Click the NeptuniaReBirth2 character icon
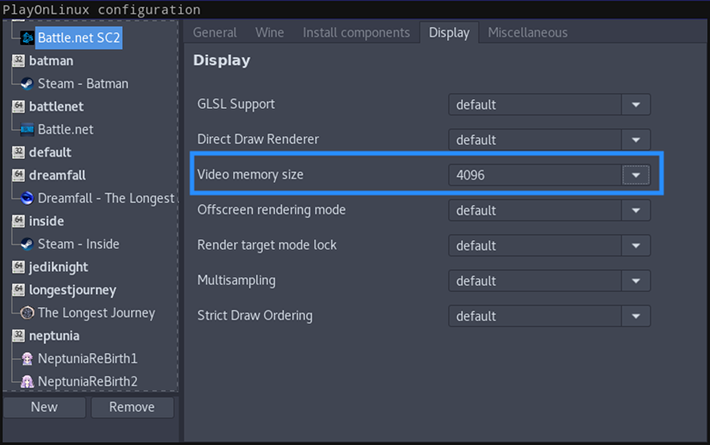Screen dimensions: 710x445 click(27, 381)
